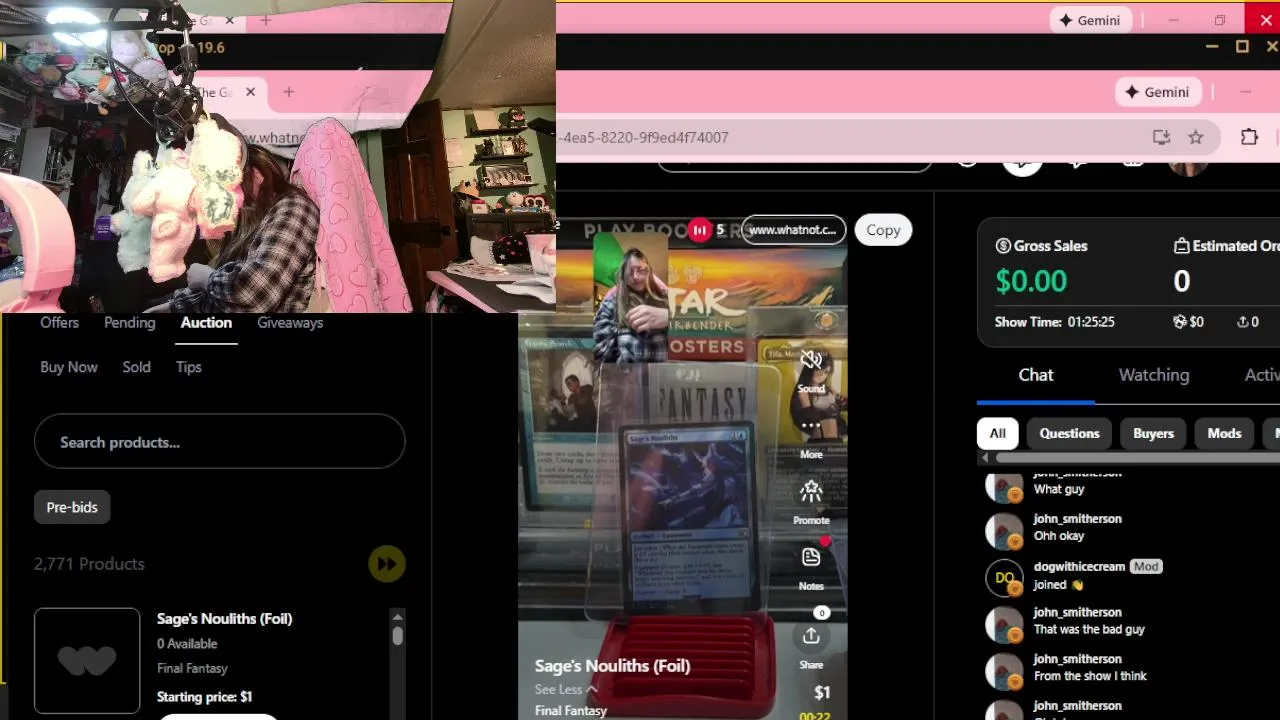Click the Gross Sales dollar icon
The width and height of the screenshot is (1280, 720).
(1003, 246)
